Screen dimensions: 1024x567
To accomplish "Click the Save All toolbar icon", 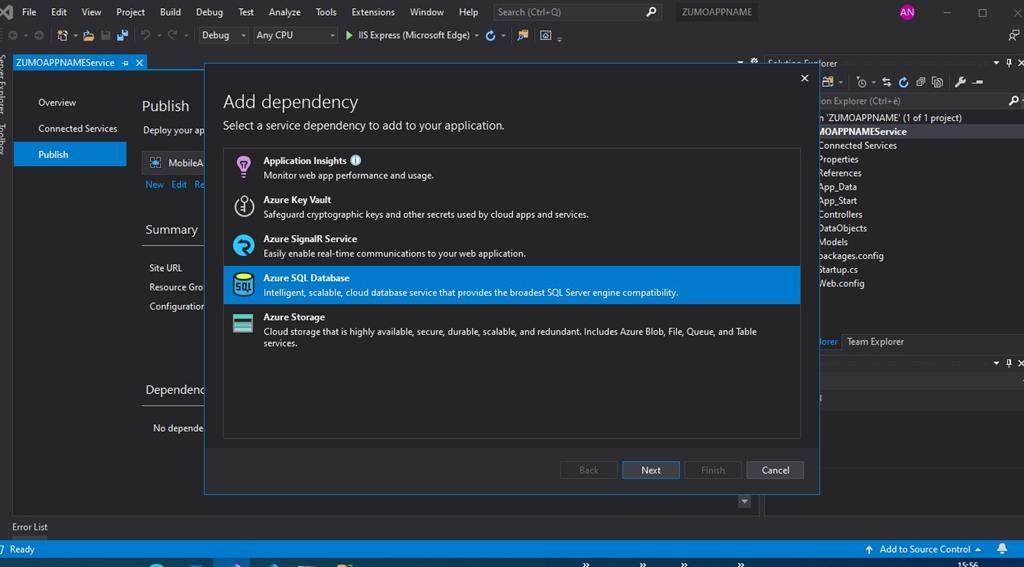I will pyautogui.click(x=122, y=35).
